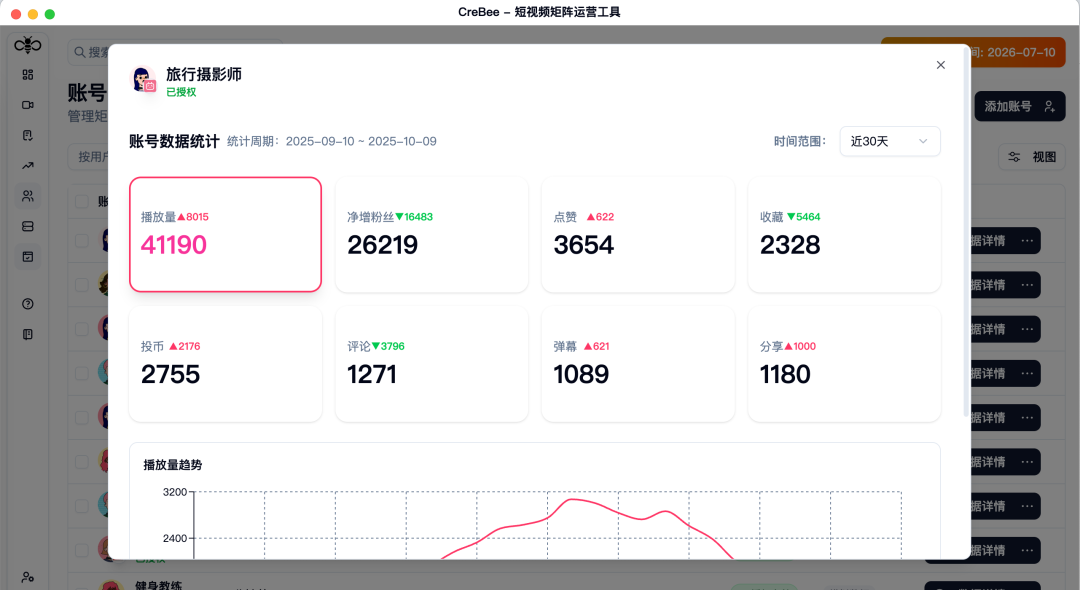Open the documentation book icon in sidebar
Screen dimensions: 1080x590
pos(28,335)
